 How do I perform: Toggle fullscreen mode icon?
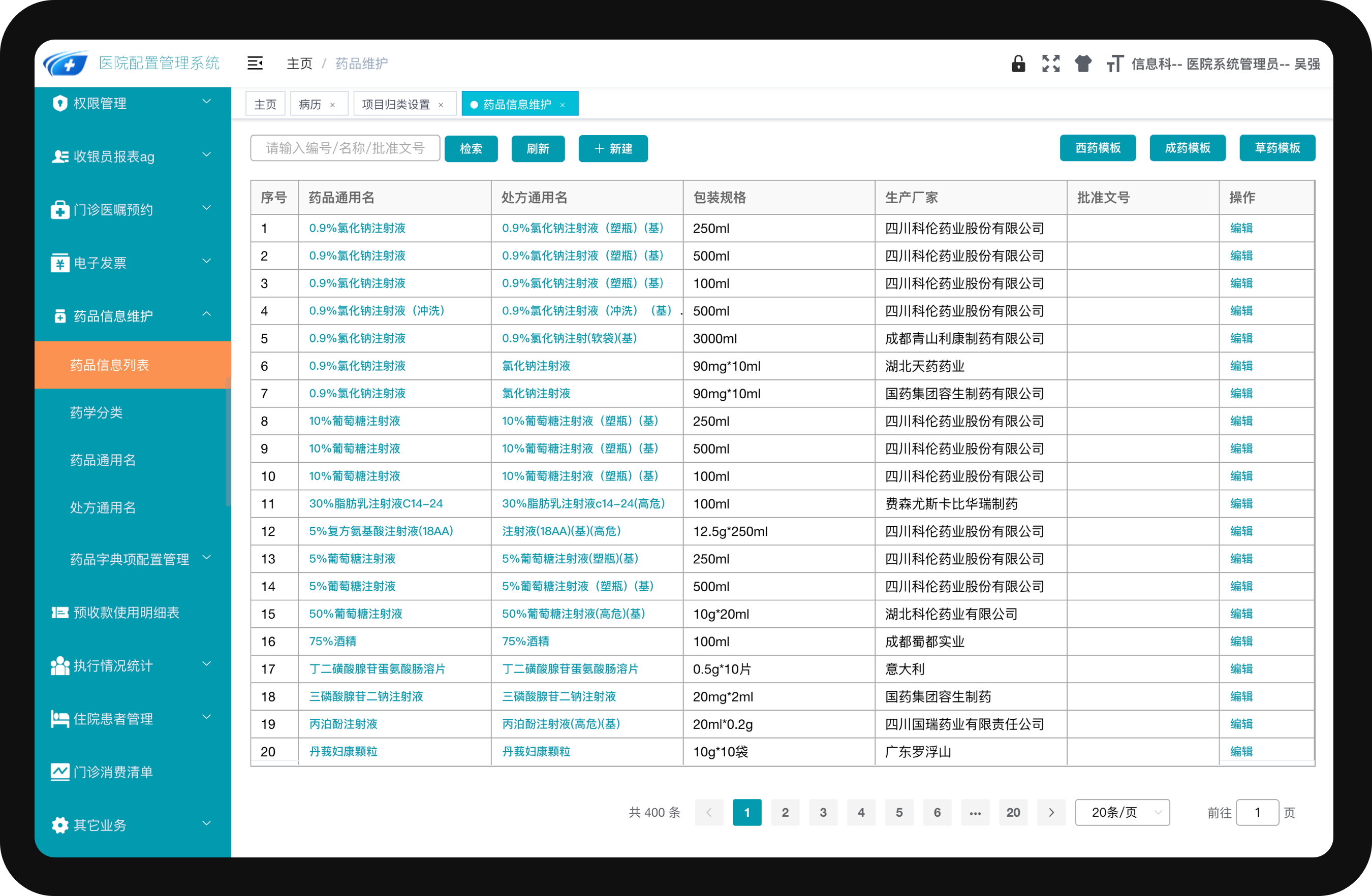pyautogui.click(x=1050, y=63)
